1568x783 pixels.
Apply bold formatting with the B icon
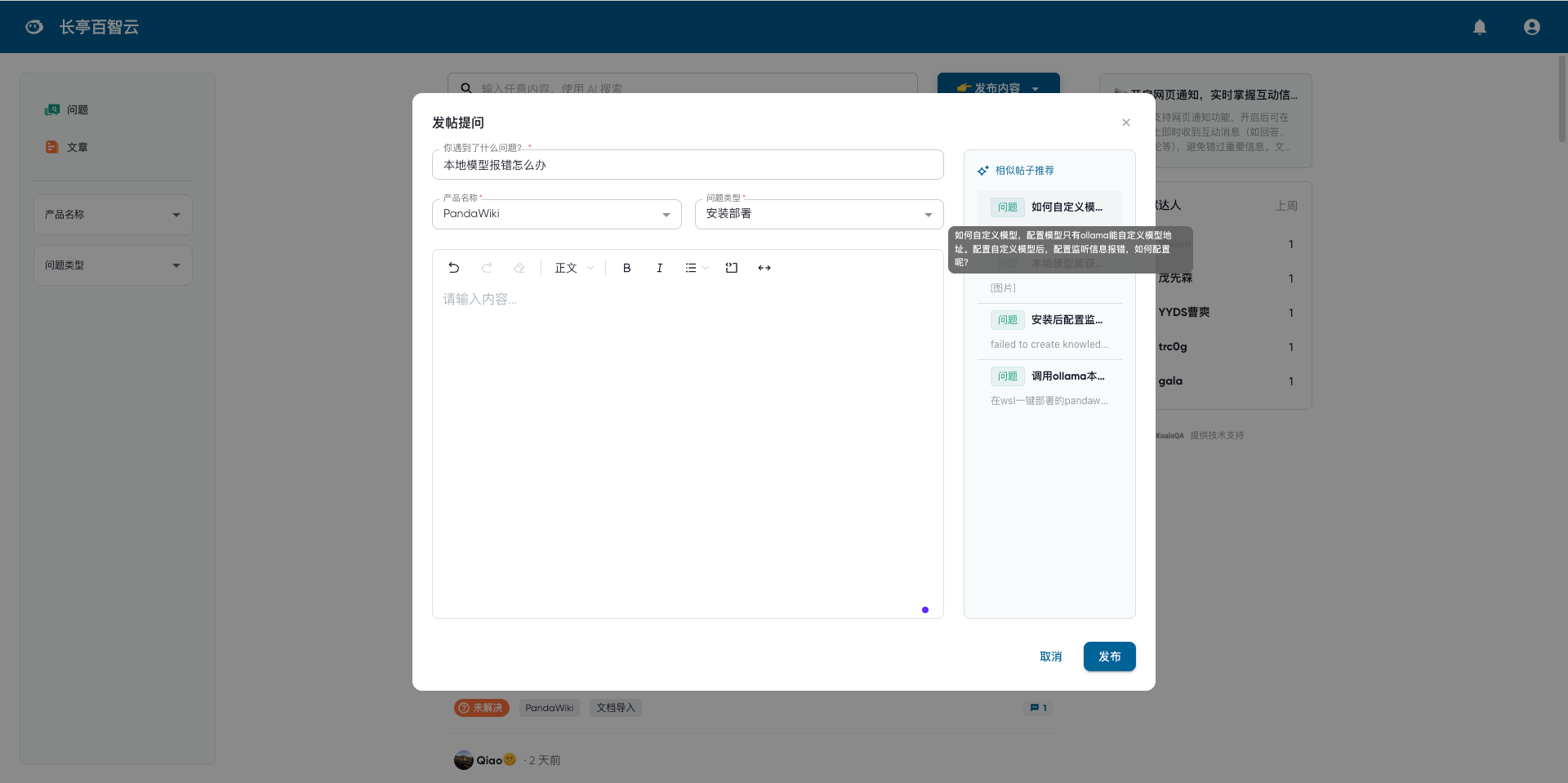click(x=626, y=268)
